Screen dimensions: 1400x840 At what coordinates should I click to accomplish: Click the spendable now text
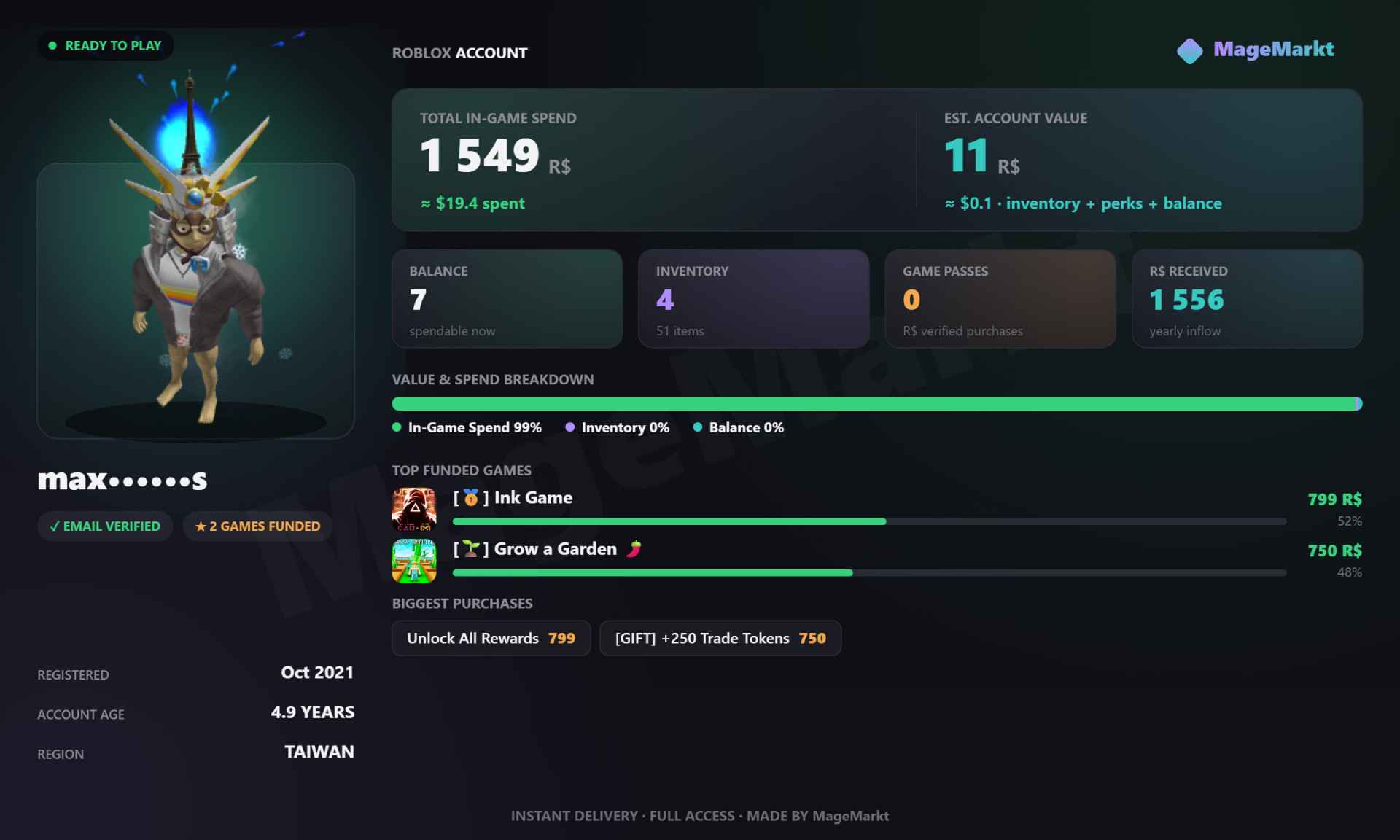click(x=452, y=331)
